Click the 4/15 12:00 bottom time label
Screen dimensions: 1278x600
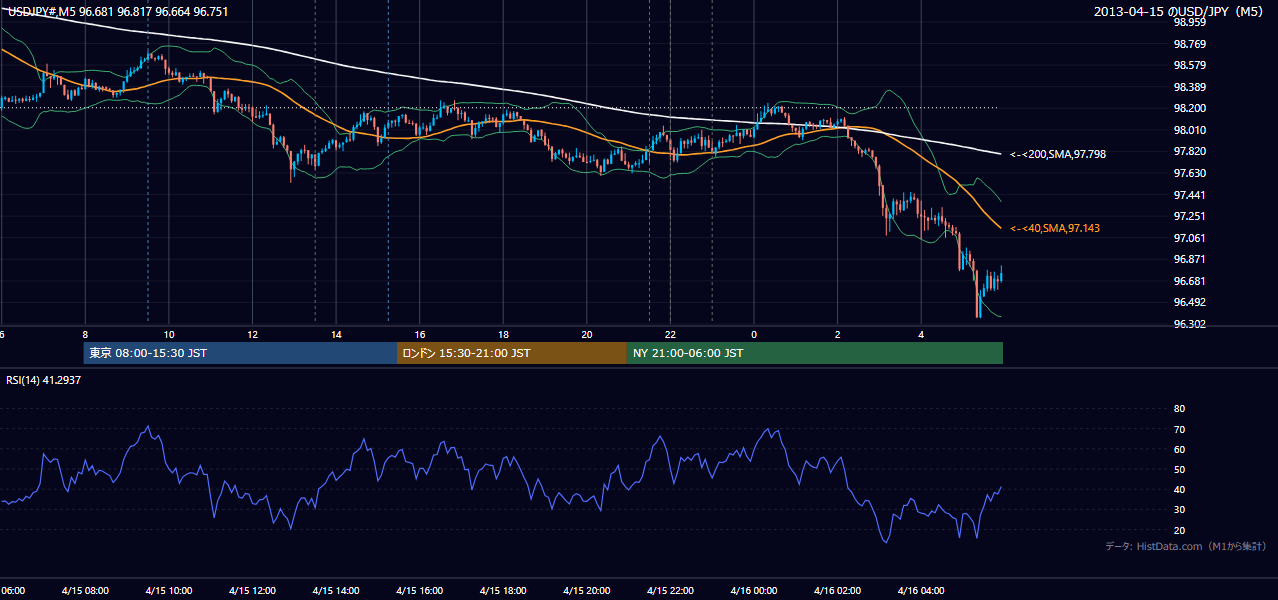[252, 590]
